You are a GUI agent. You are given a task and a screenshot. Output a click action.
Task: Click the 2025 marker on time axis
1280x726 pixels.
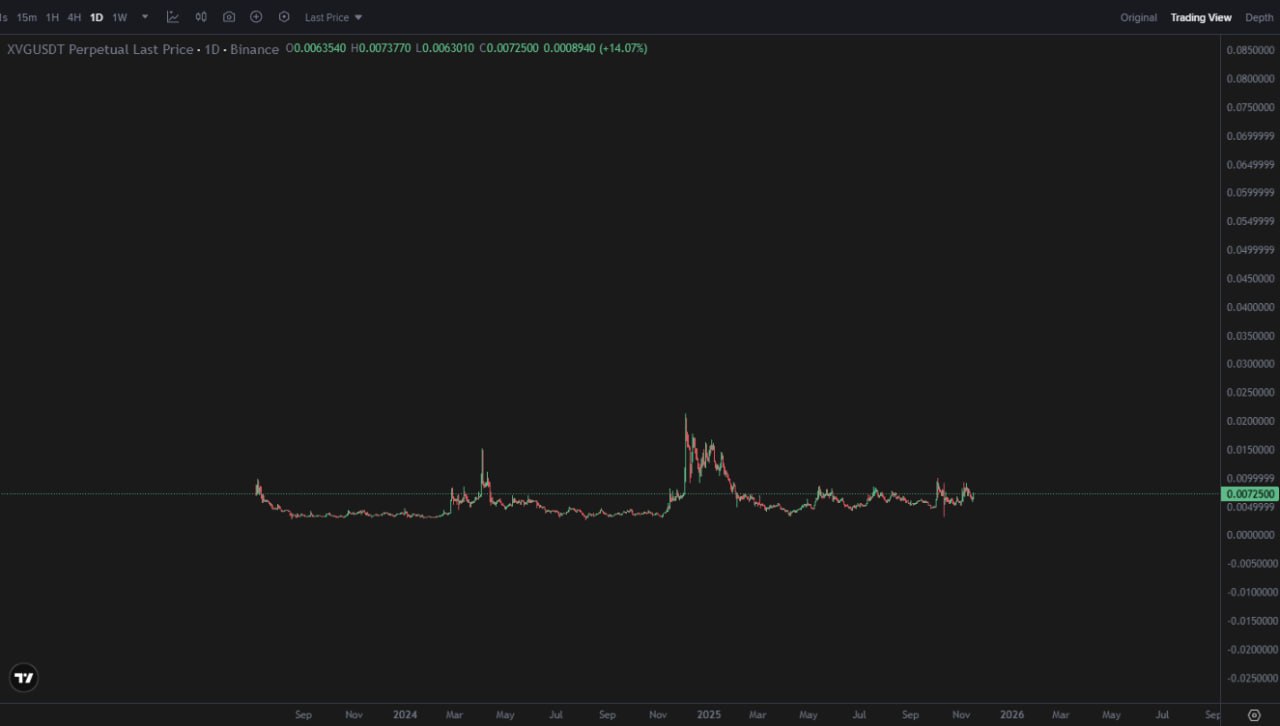click(708, 715)
